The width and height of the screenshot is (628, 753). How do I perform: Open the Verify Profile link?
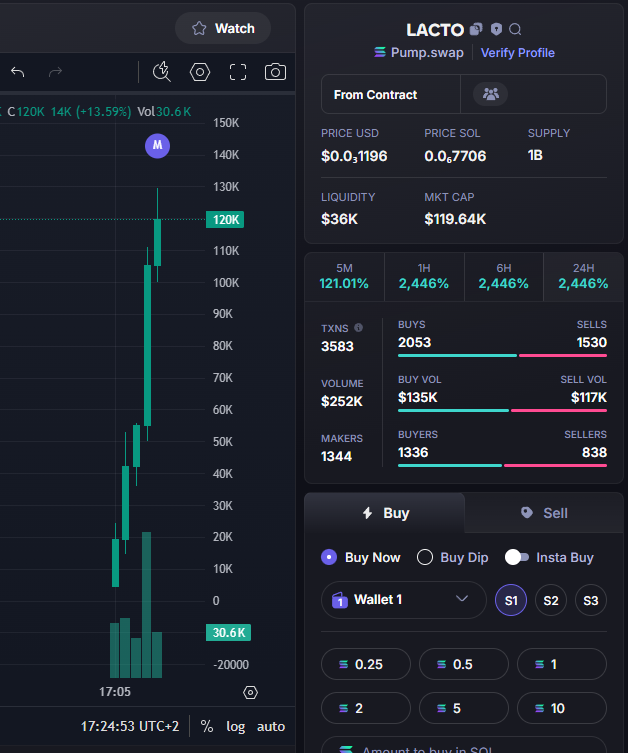(x=518, y=53)
